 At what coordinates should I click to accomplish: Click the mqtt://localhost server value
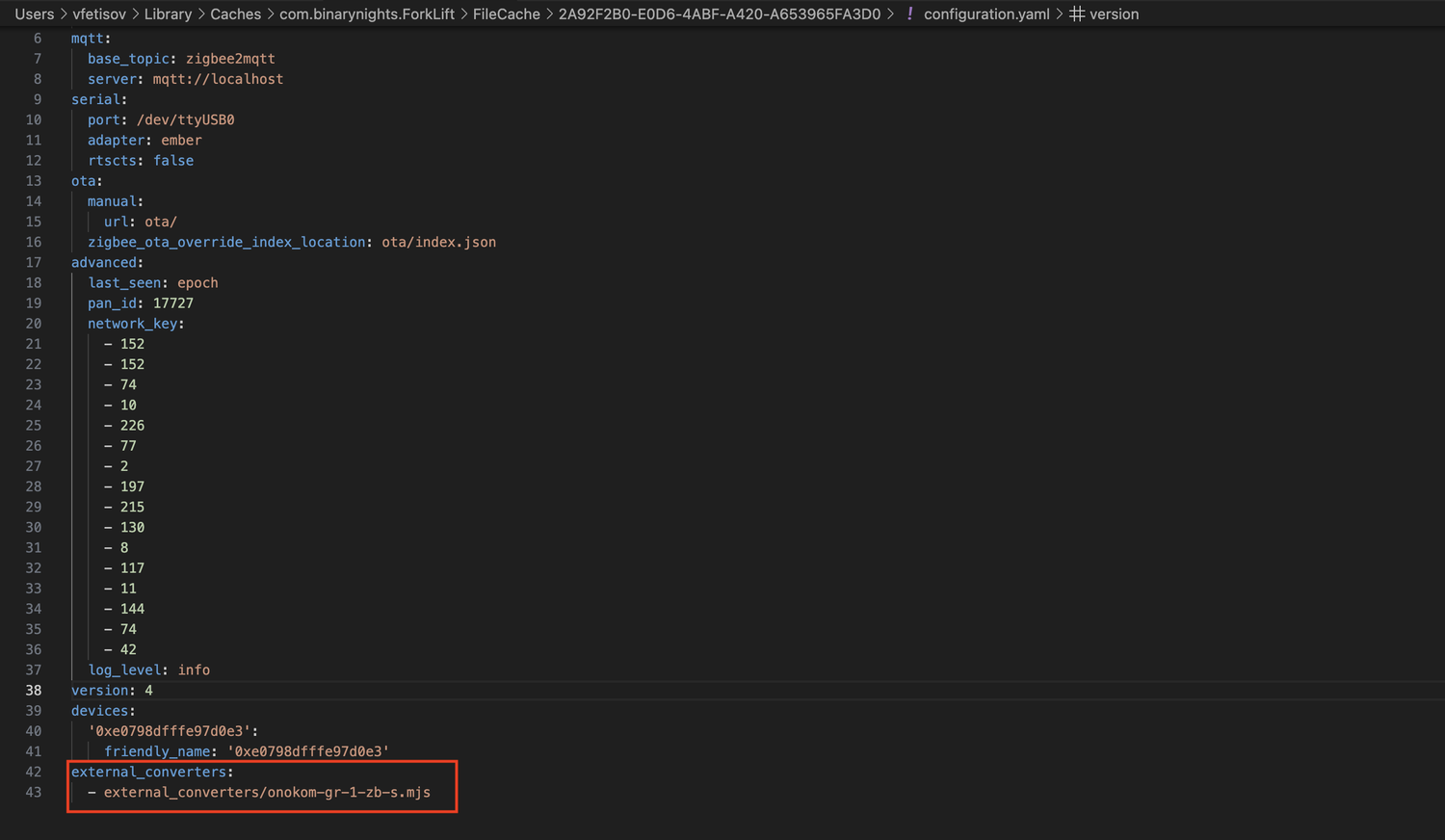coord(218,79)
